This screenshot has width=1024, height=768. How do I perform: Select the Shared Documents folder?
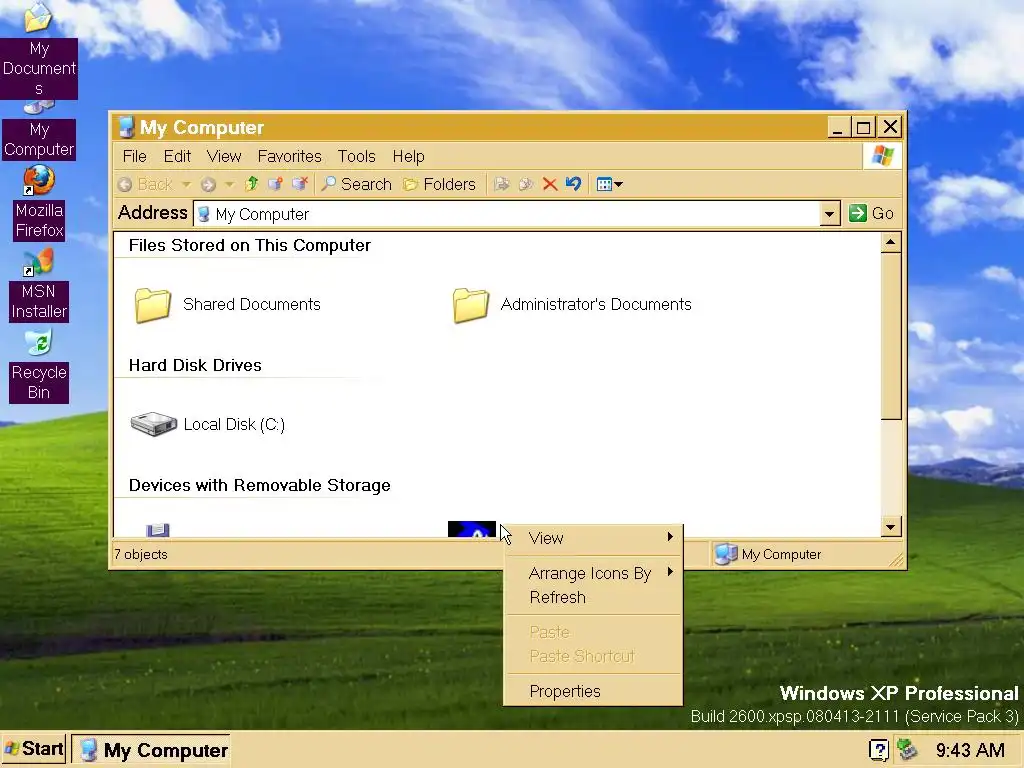(227, 305)
